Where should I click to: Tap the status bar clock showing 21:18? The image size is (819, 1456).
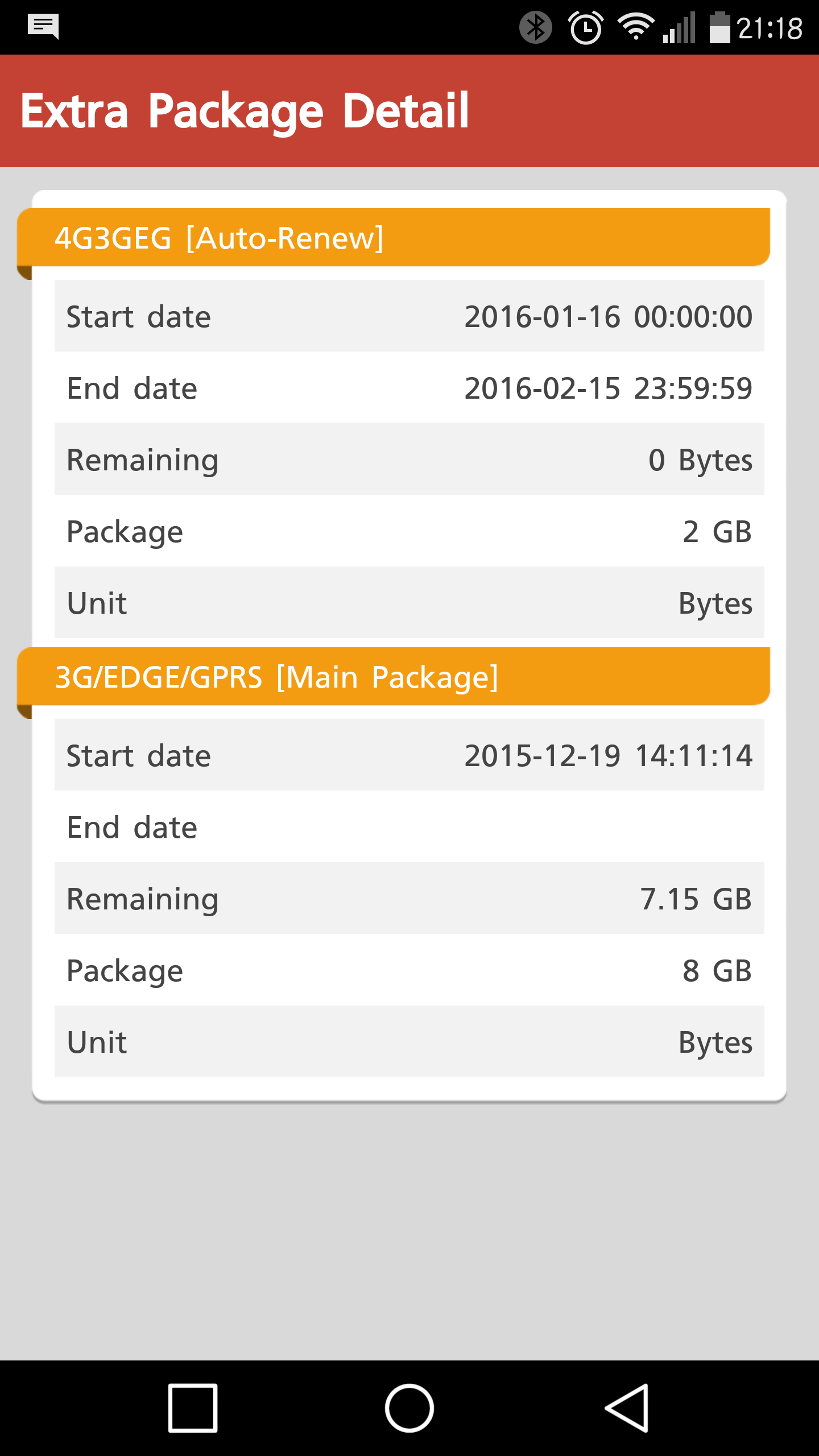tap(770, 28)
